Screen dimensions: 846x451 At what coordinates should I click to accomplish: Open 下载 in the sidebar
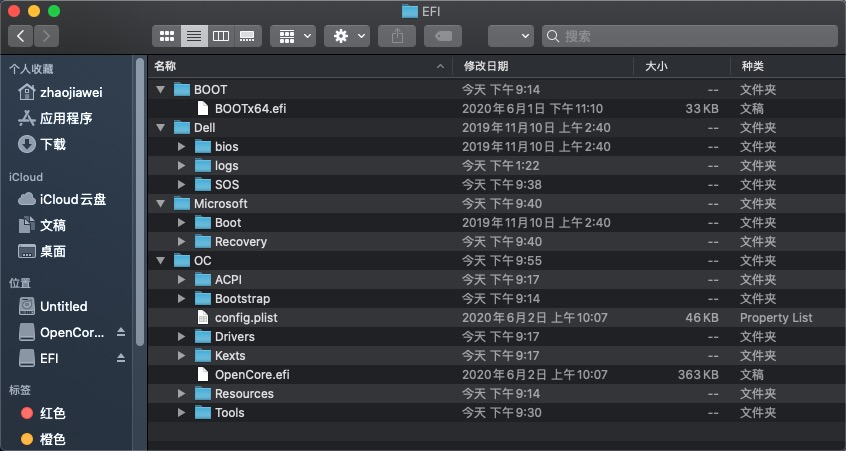[x=42, y=144]
